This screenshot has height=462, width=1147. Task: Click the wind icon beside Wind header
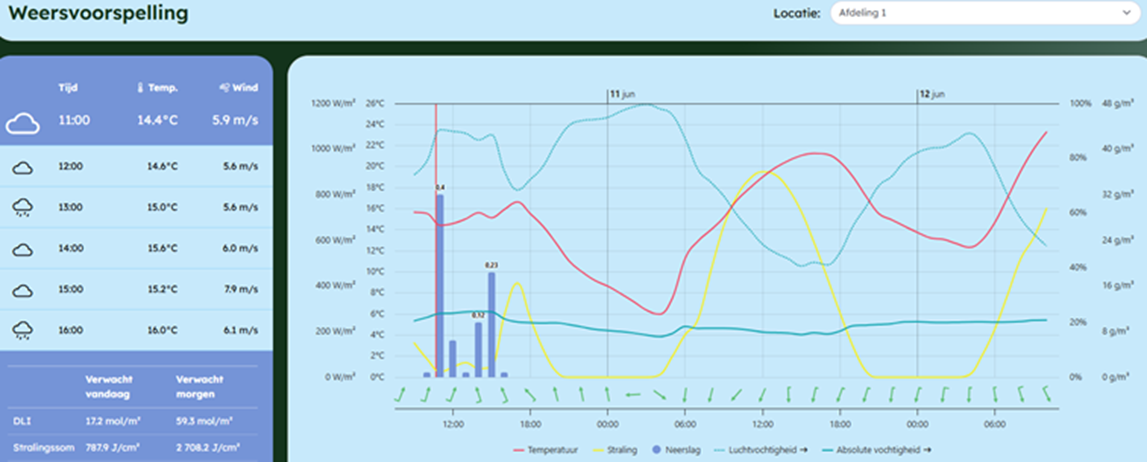(x=225, y=88)
